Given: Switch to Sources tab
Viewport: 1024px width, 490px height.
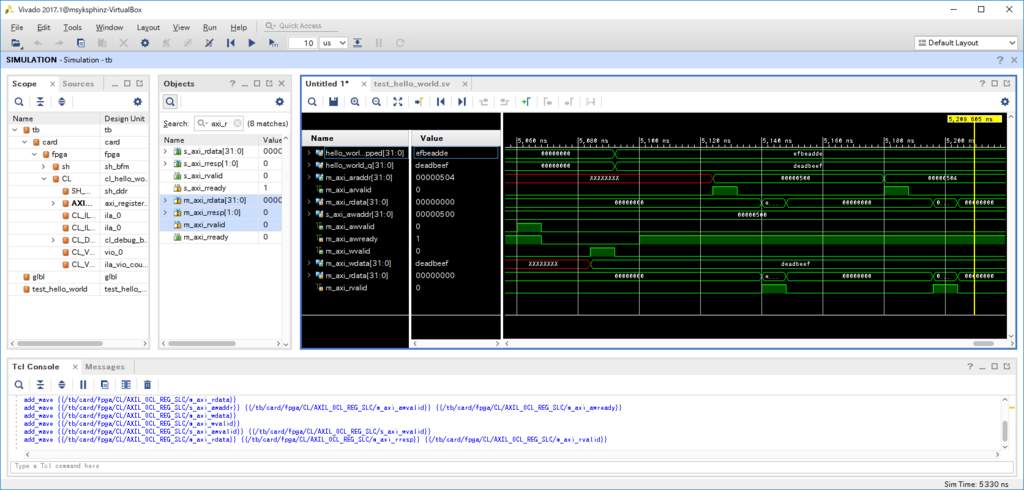Looking at the screenshot, I should coord(78,84).
